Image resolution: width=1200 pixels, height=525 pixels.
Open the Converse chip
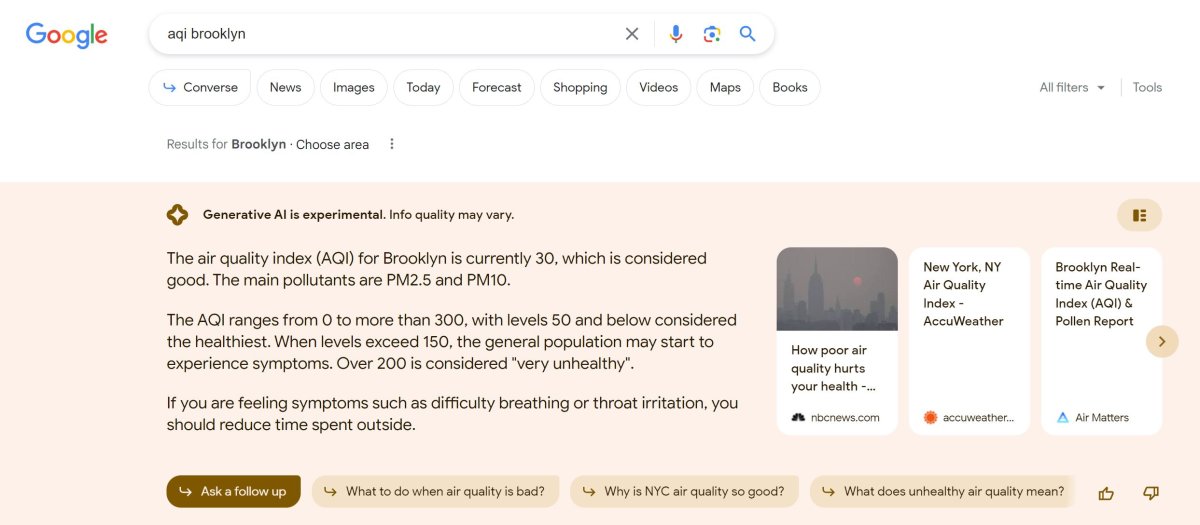tap(200, 88)
